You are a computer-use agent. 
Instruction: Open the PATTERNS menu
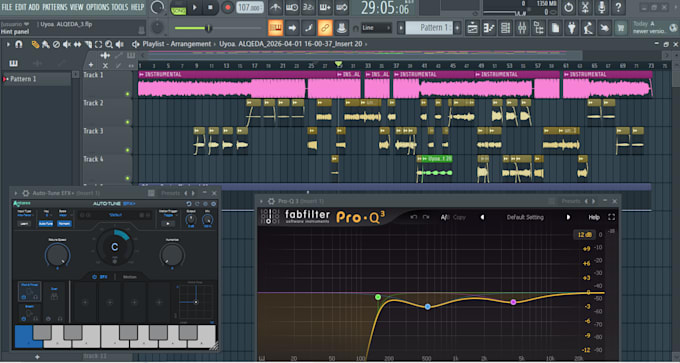[x=55, y=7]
